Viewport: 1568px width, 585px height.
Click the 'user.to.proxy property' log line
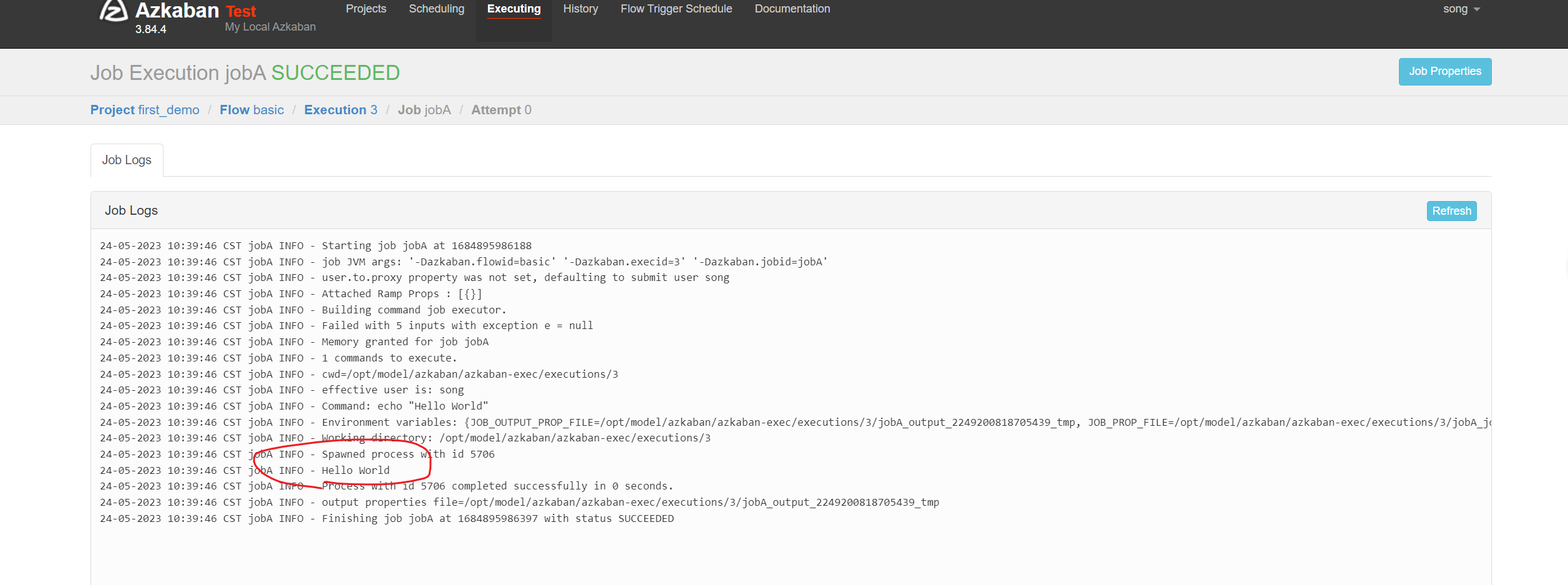(414, 278)
